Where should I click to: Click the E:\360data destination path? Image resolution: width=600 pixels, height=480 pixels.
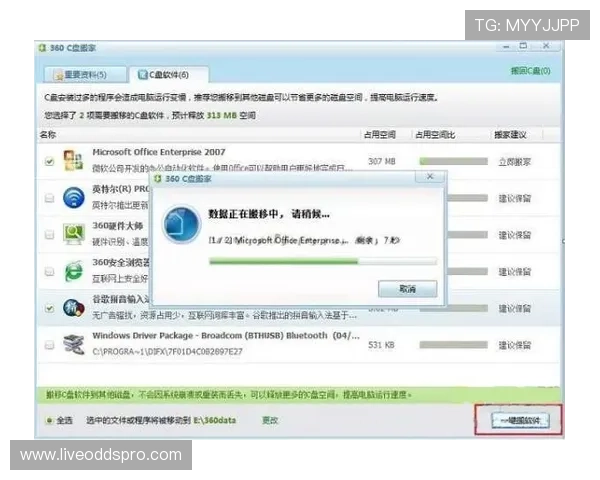(214, 420)
